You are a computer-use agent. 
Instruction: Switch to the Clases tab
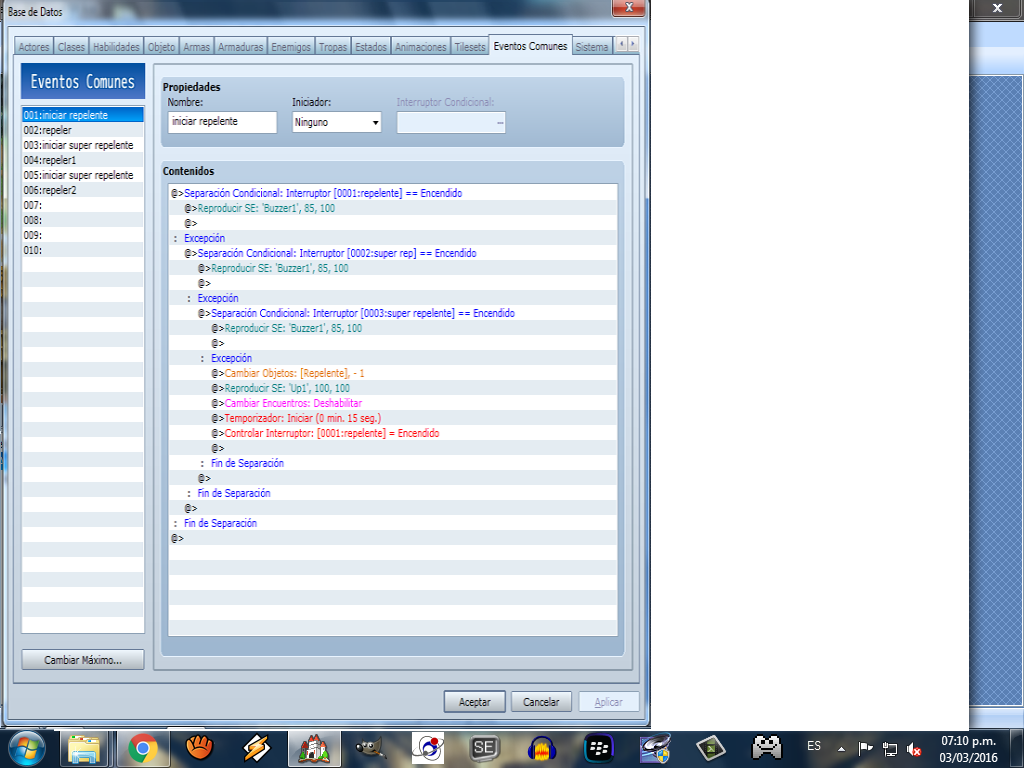[x=71, y=47]
